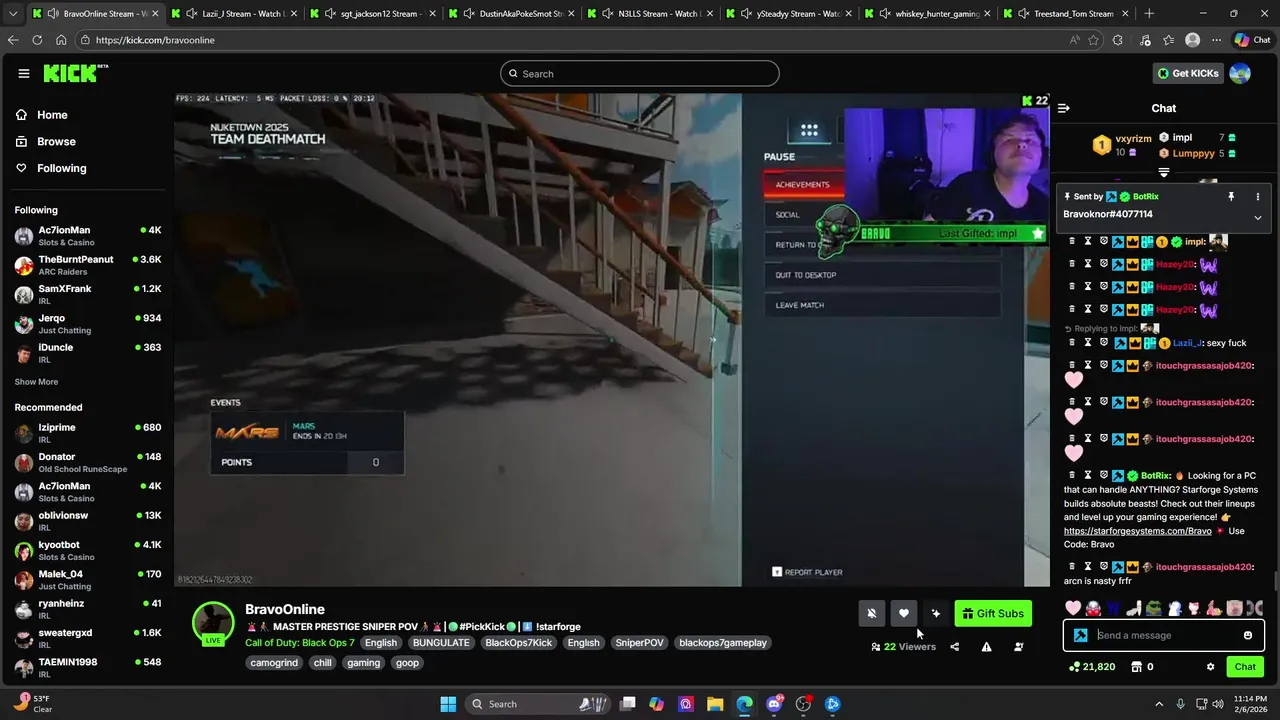
Task: Switch to the DustinAkaPokeSmot Stream tab
Action: (510, 14)
